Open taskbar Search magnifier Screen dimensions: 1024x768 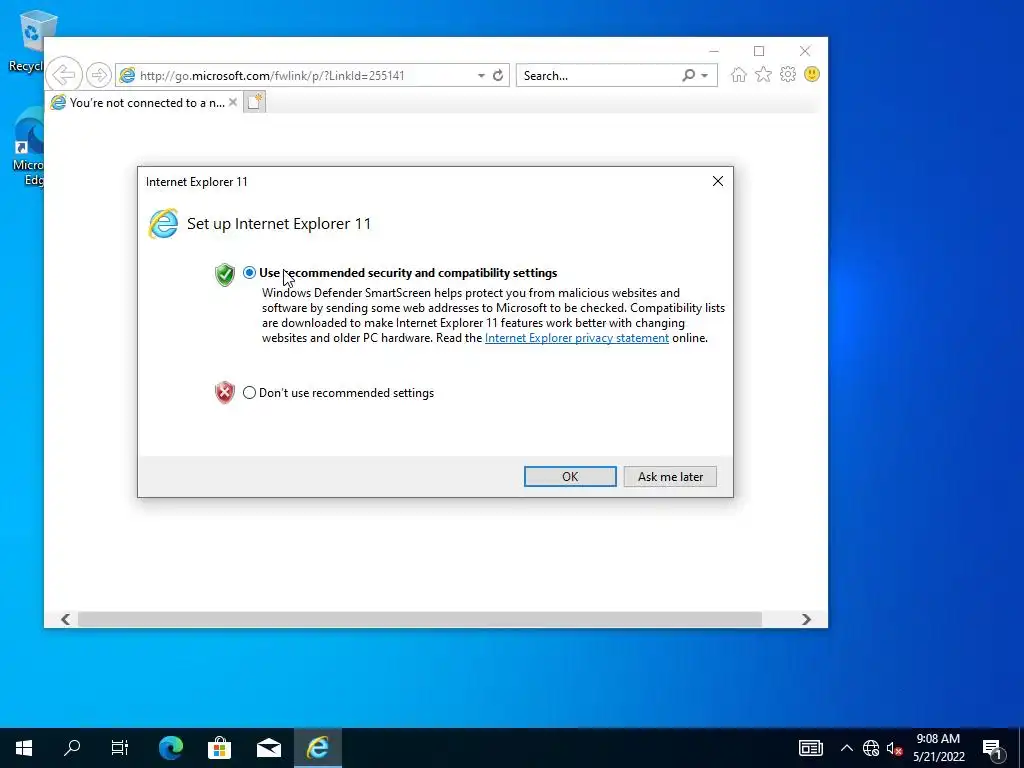click(72, 748)
